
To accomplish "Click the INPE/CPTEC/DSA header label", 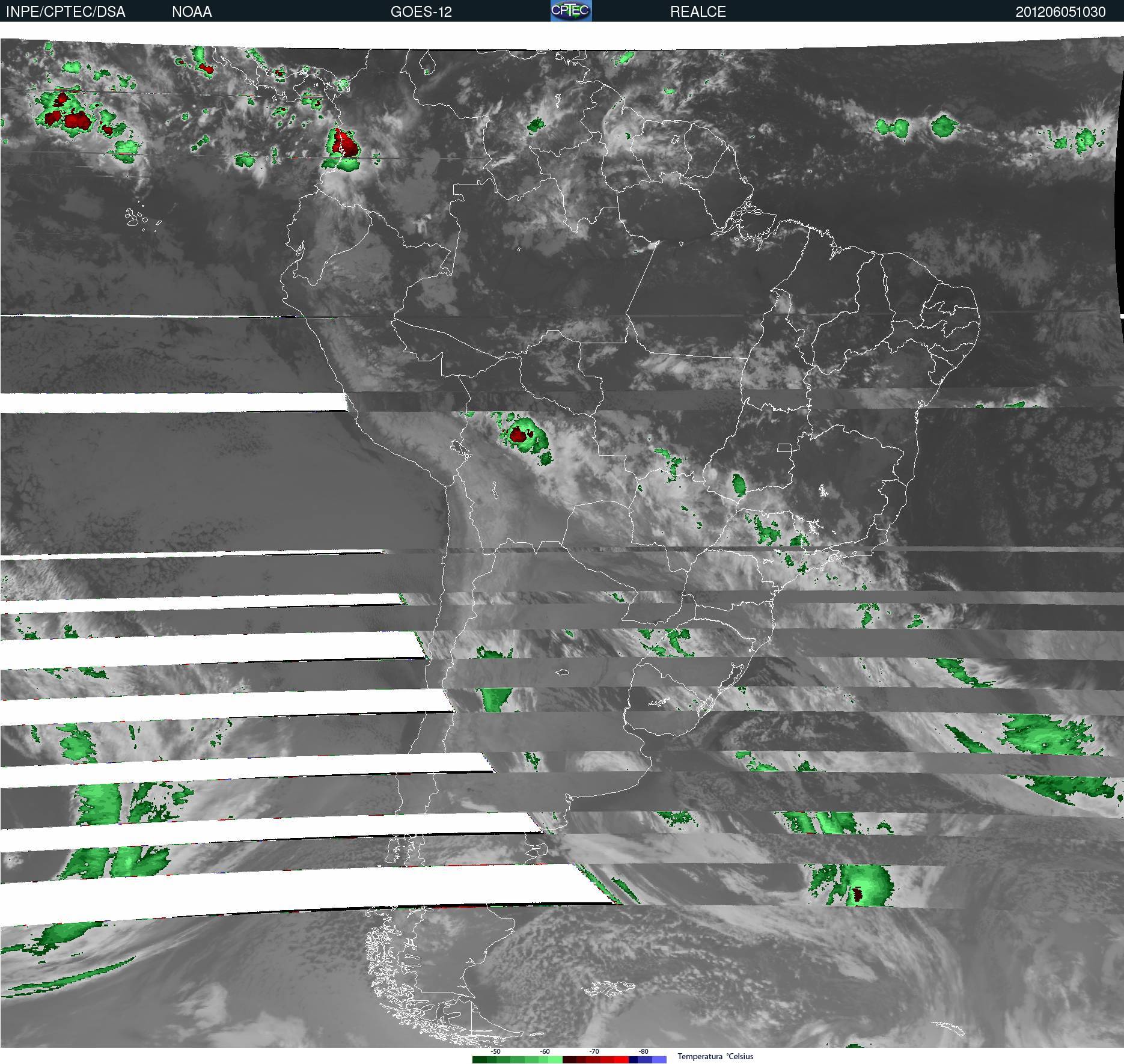I will click(x=66, y=12).
